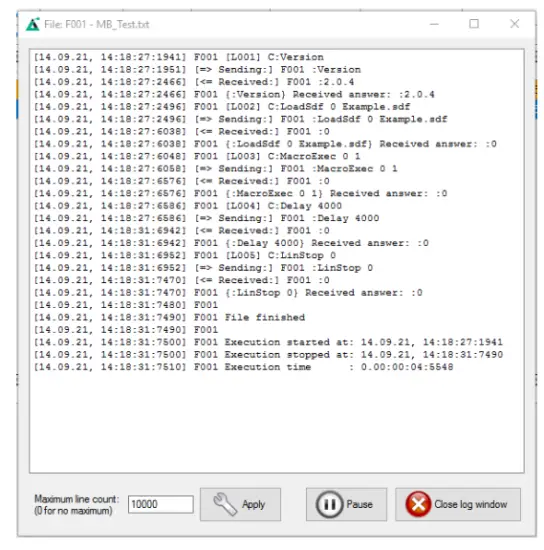Click the 'Maximum line count:' label
Screen dimensions: 544x550
76,499
